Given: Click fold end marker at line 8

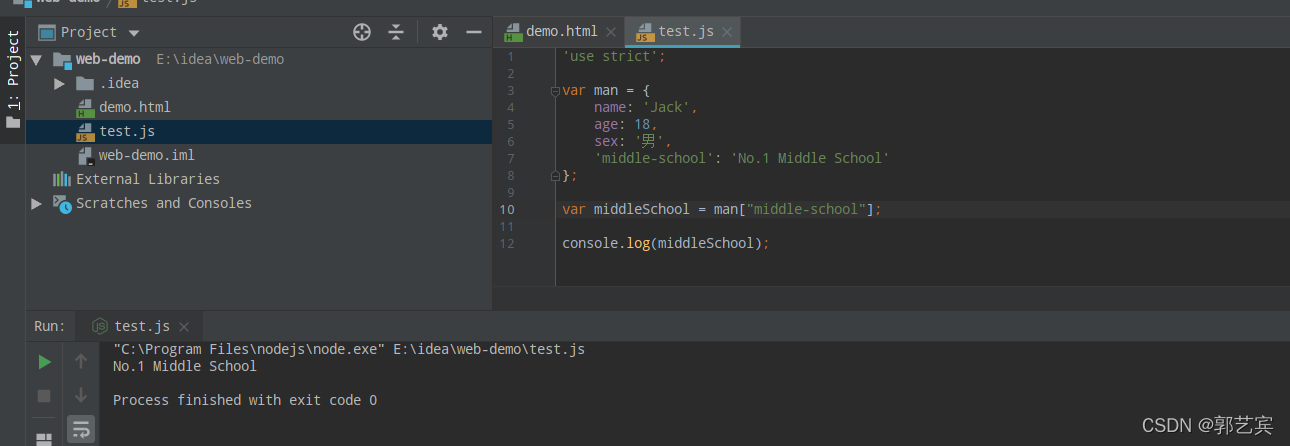Looking at the screenshot, I should [x=554, y=175].
